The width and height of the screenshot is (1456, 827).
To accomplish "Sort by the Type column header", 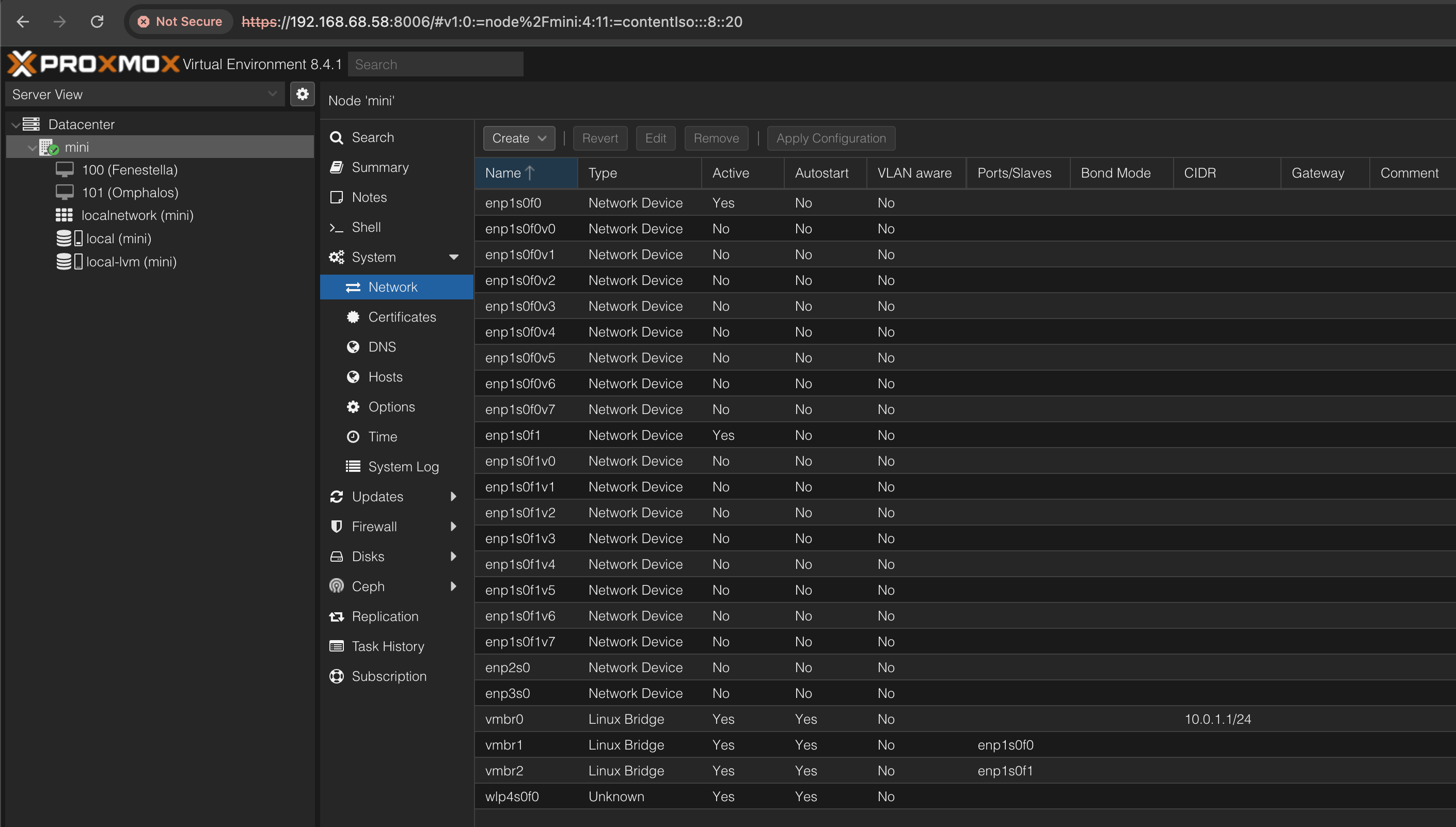I will (x=640, y=172).
